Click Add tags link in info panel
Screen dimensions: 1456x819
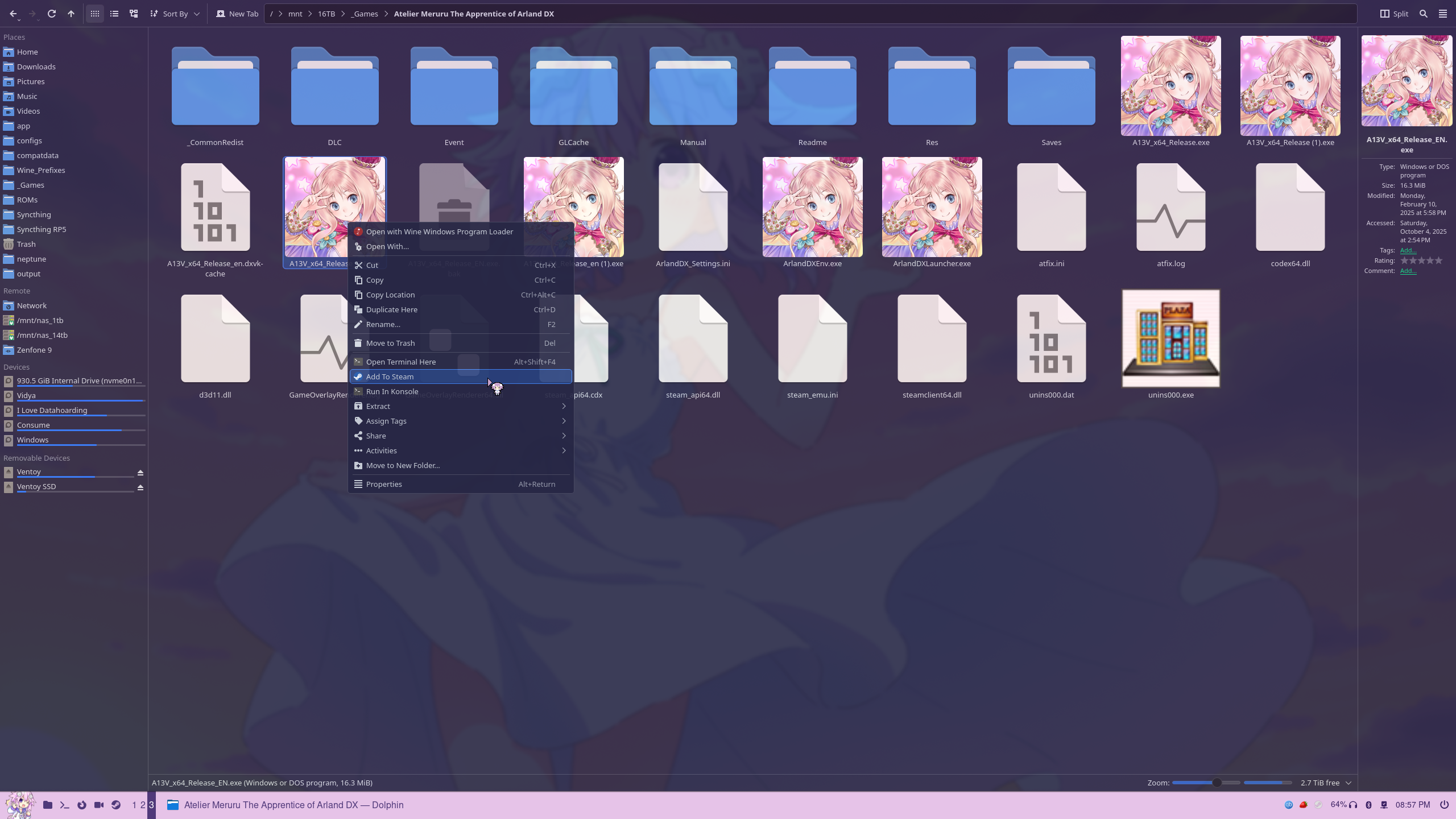click(x=1408, y=250)
